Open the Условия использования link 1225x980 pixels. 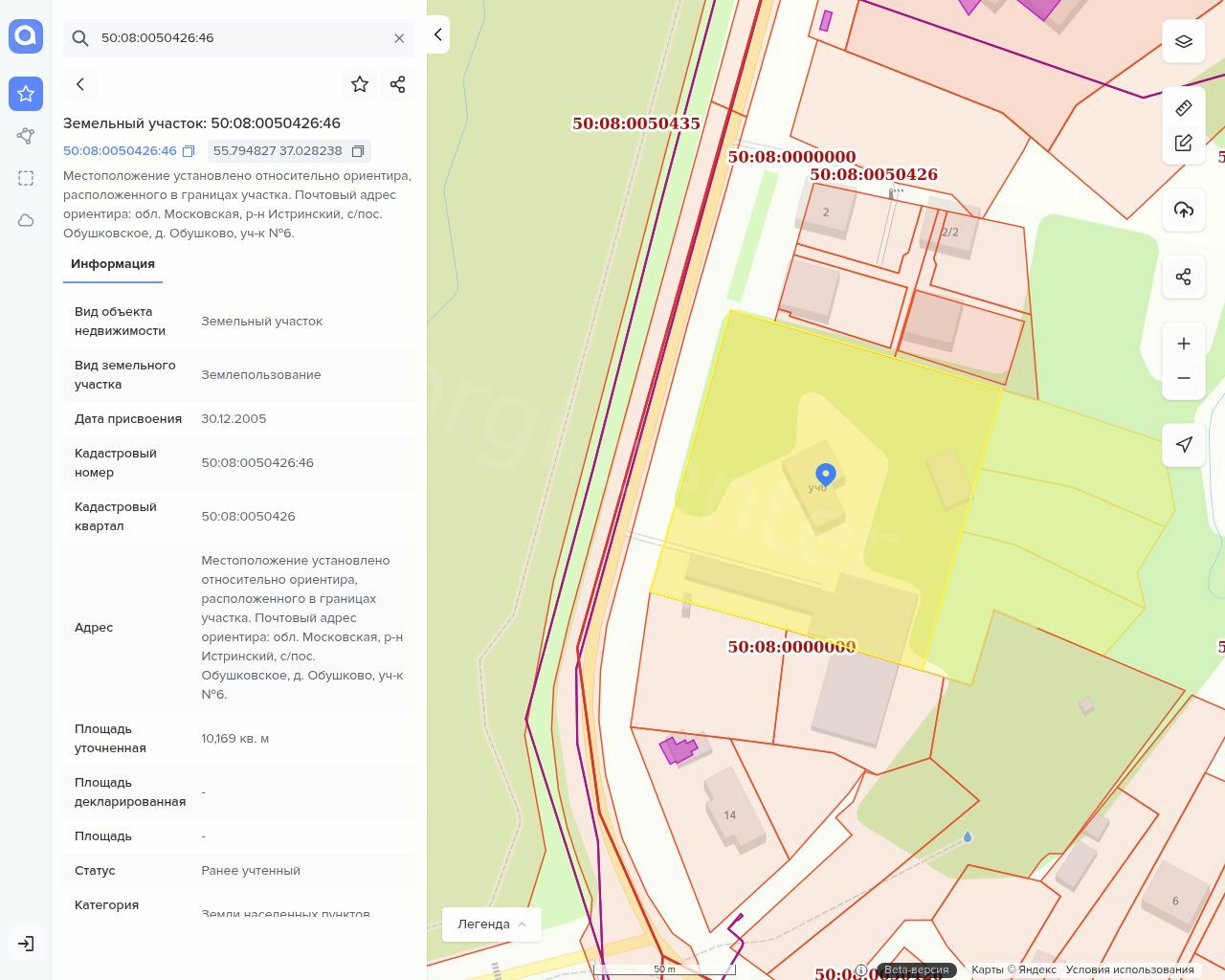click(x=1129, y=969)
